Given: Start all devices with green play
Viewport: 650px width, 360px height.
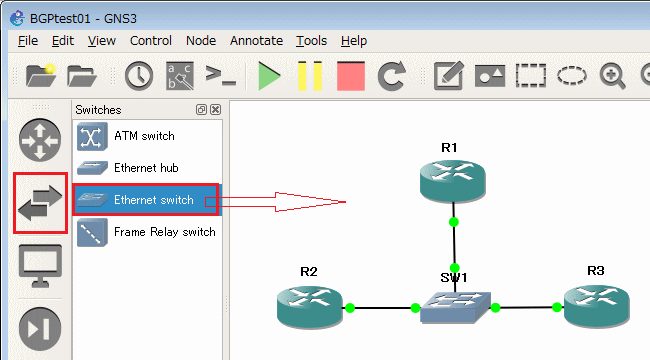Looking at the screenshot, I should pos(269,76).
